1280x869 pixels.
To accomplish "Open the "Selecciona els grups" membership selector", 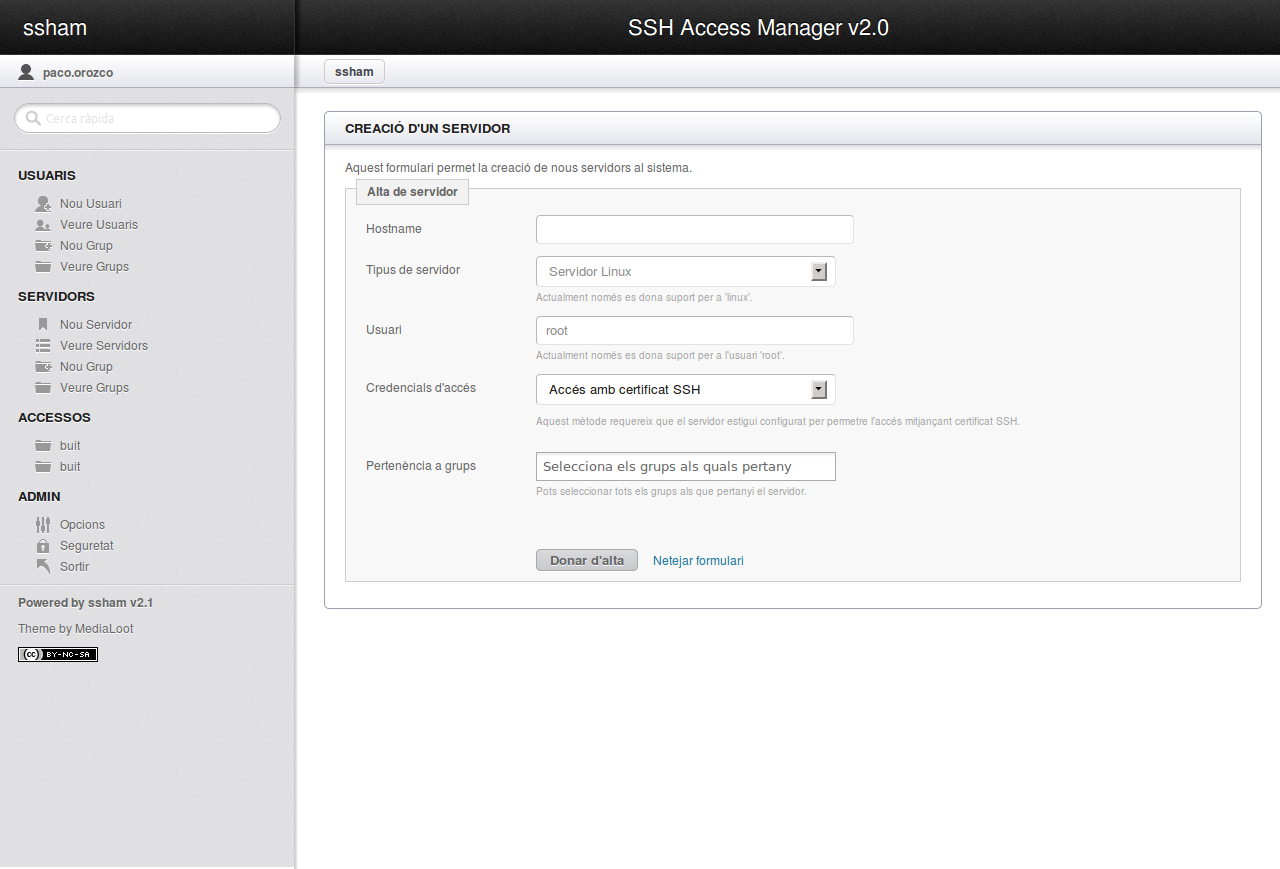I will [685, 466].
